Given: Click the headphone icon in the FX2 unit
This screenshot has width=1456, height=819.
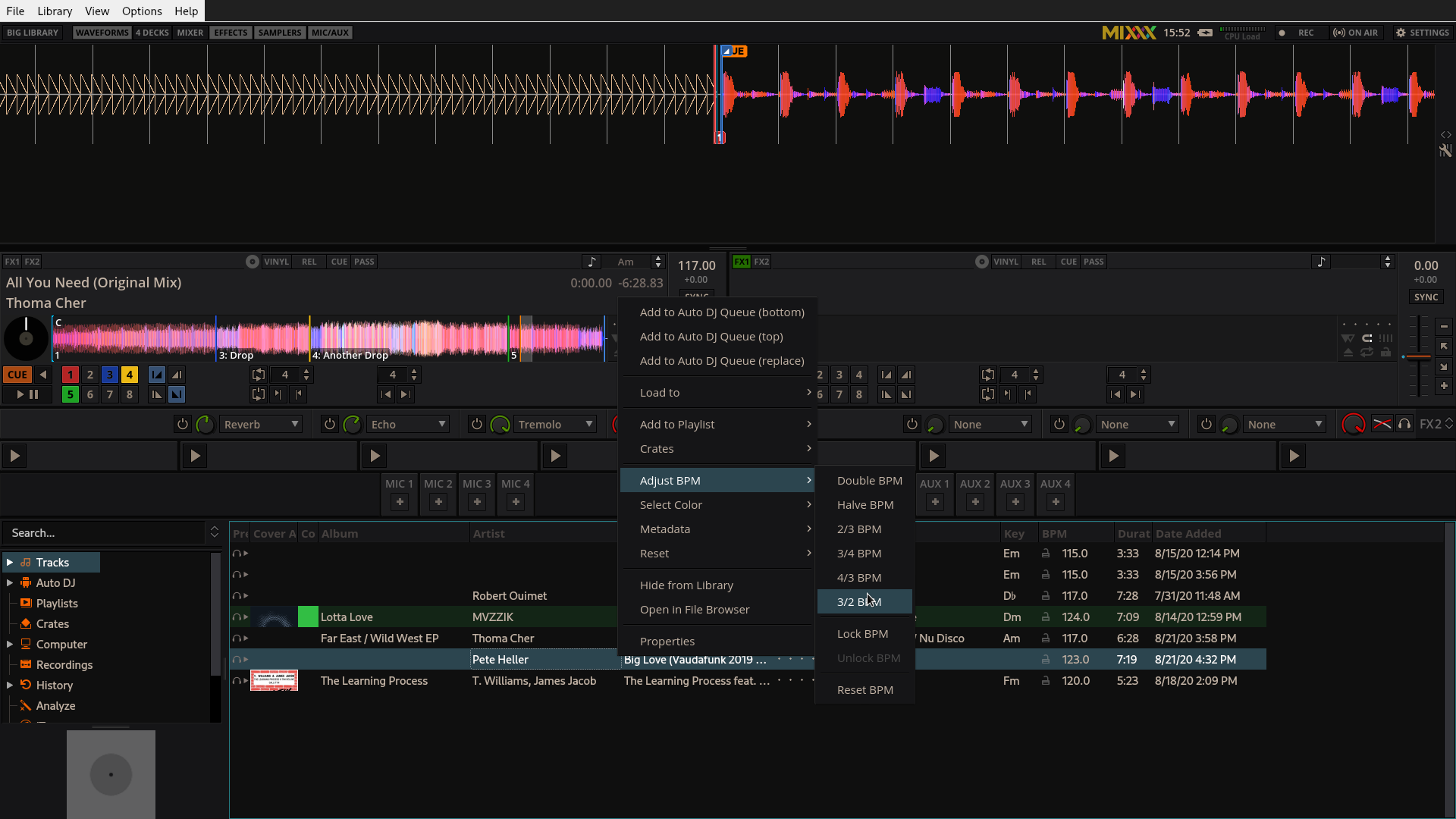Looking at the screenshot, I should [1404, 425].
